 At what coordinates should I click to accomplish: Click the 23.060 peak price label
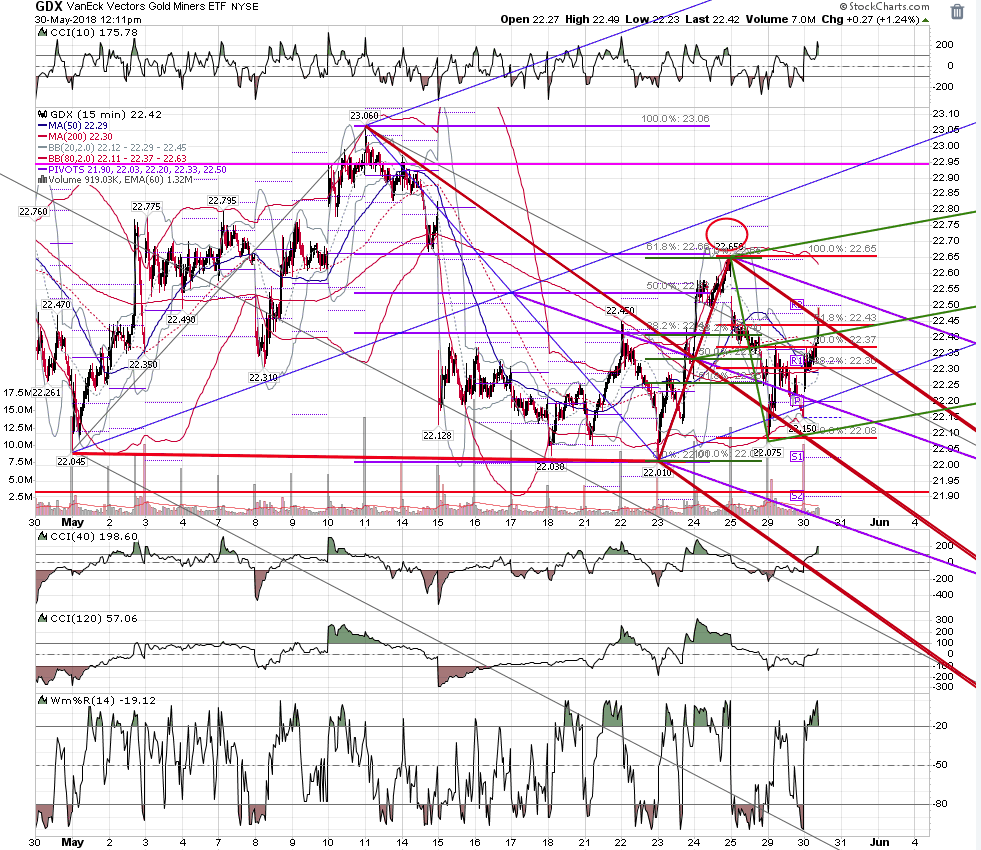(x=364, y=116)
